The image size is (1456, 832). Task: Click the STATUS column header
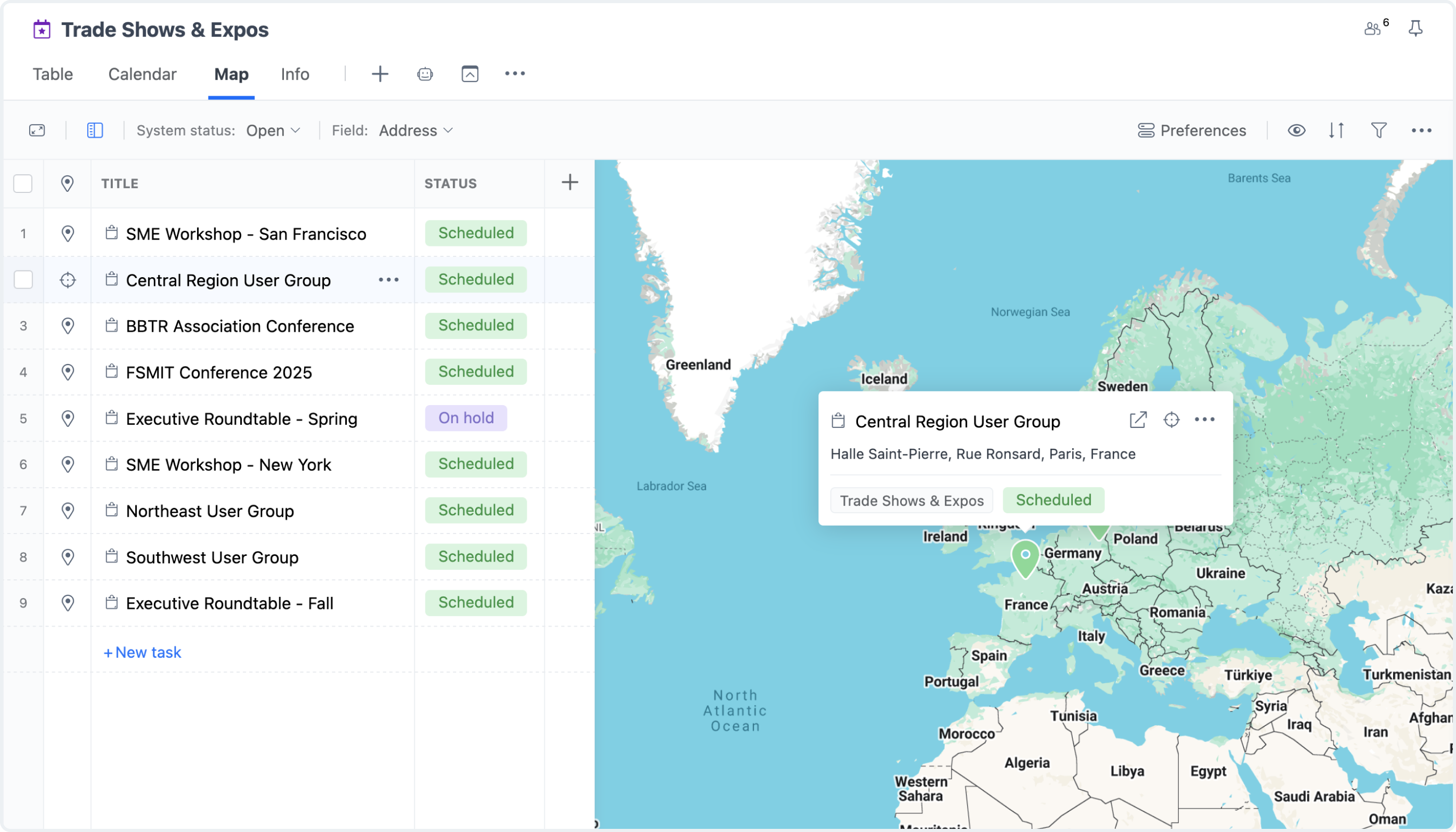point(450,184)
